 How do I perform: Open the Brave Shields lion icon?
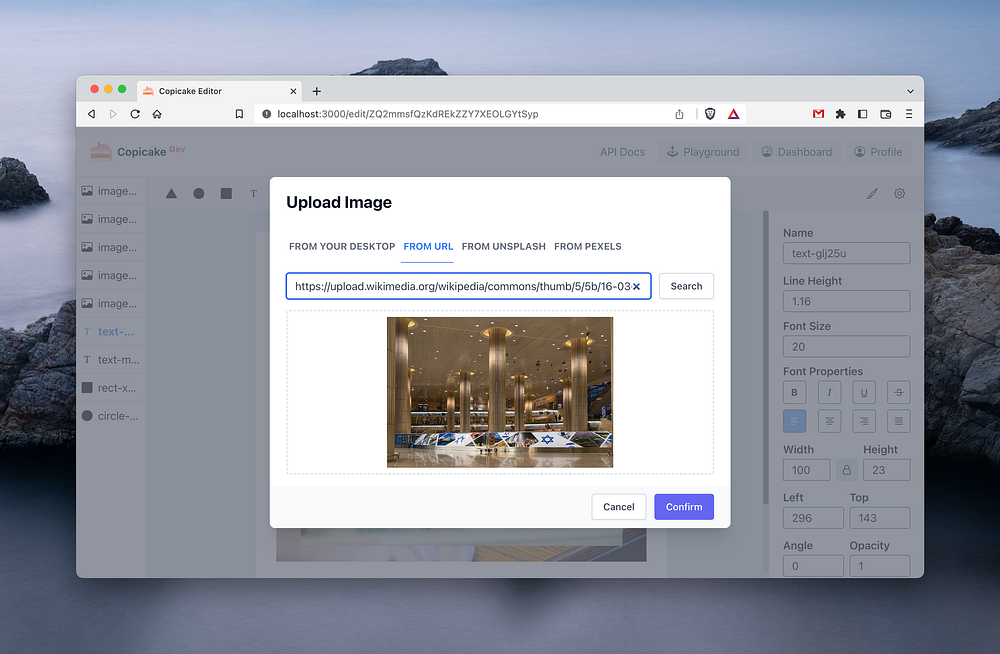[x=710, y=114]
